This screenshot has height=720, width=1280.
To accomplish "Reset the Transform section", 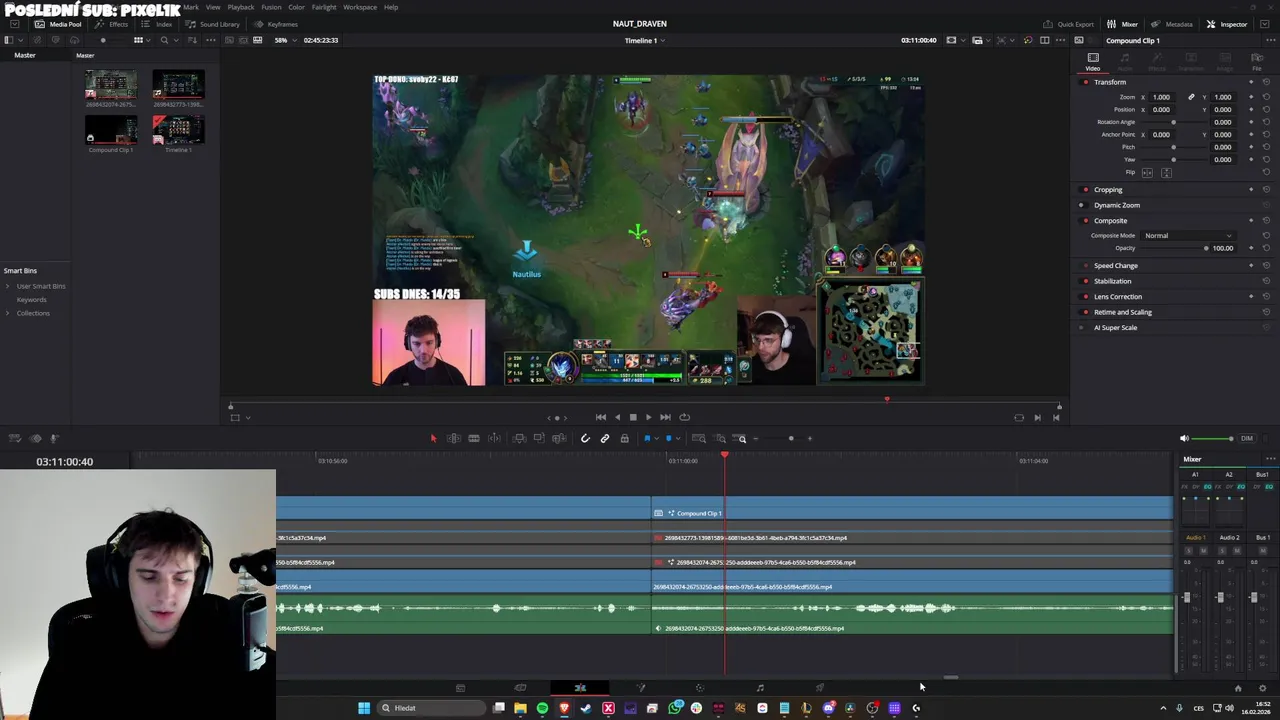I will 1266,82.
